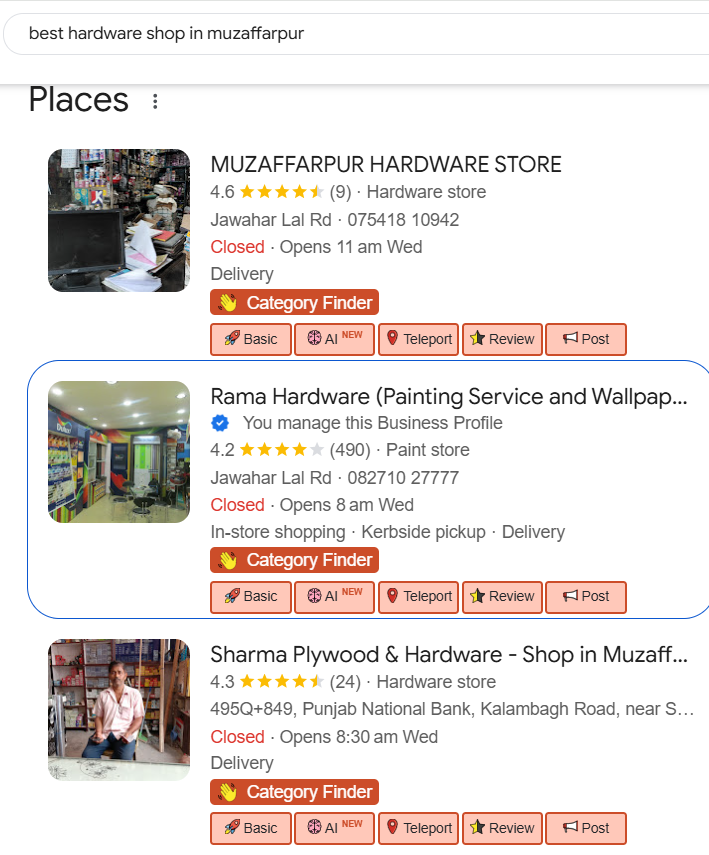
Task: Click Review star button for MUZAFFARPUR HARDWARE STORE
Action: 502,339
